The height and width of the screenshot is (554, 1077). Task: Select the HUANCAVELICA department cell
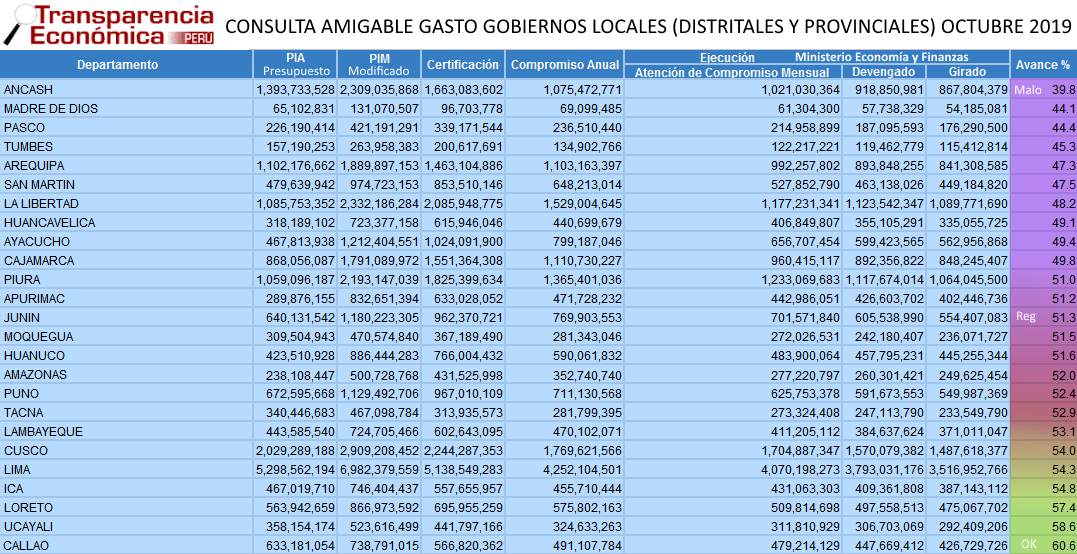coord(126,222)
